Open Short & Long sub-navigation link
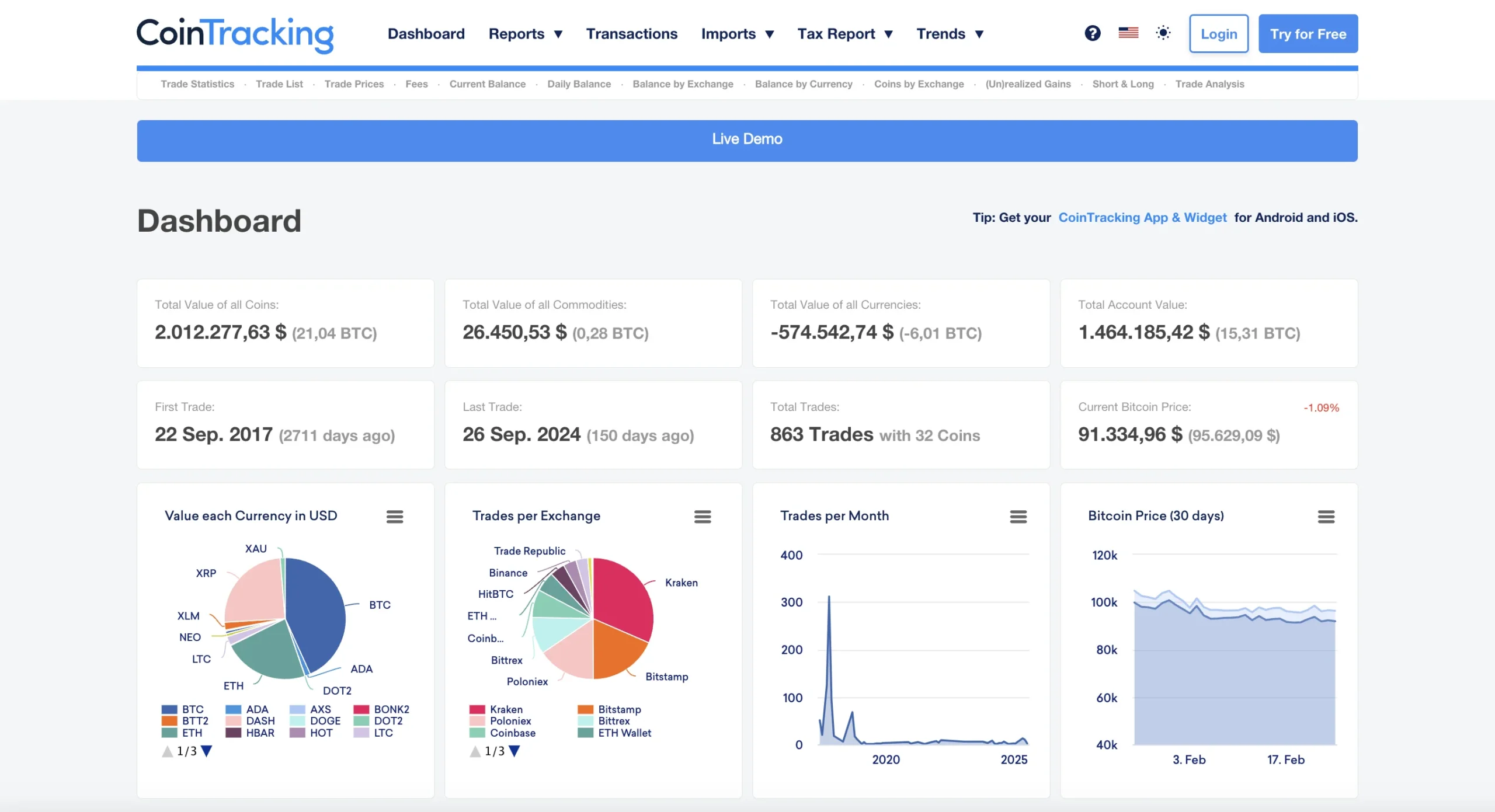Image resolution: width=1495 pixels, height=812 pixels. coord(1123,84)
